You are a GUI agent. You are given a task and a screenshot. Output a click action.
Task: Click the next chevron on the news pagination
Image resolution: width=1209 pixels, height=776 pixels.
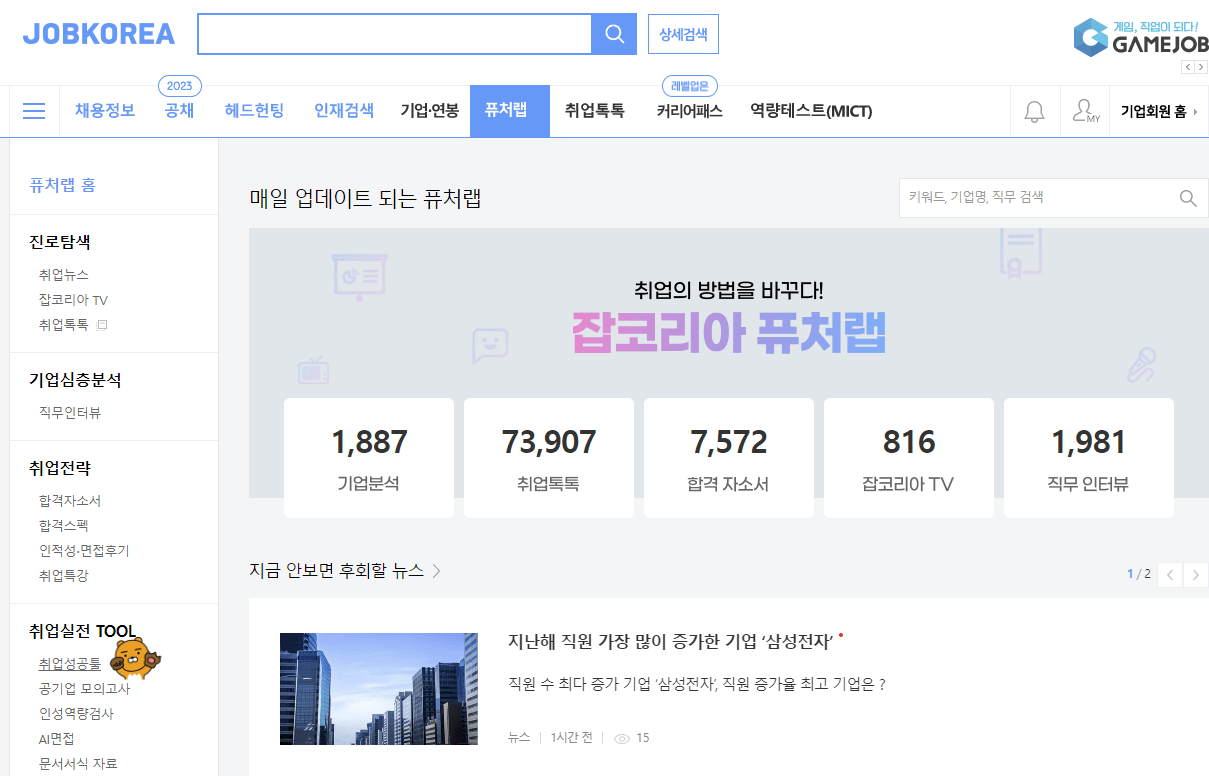coord(1195,574)
